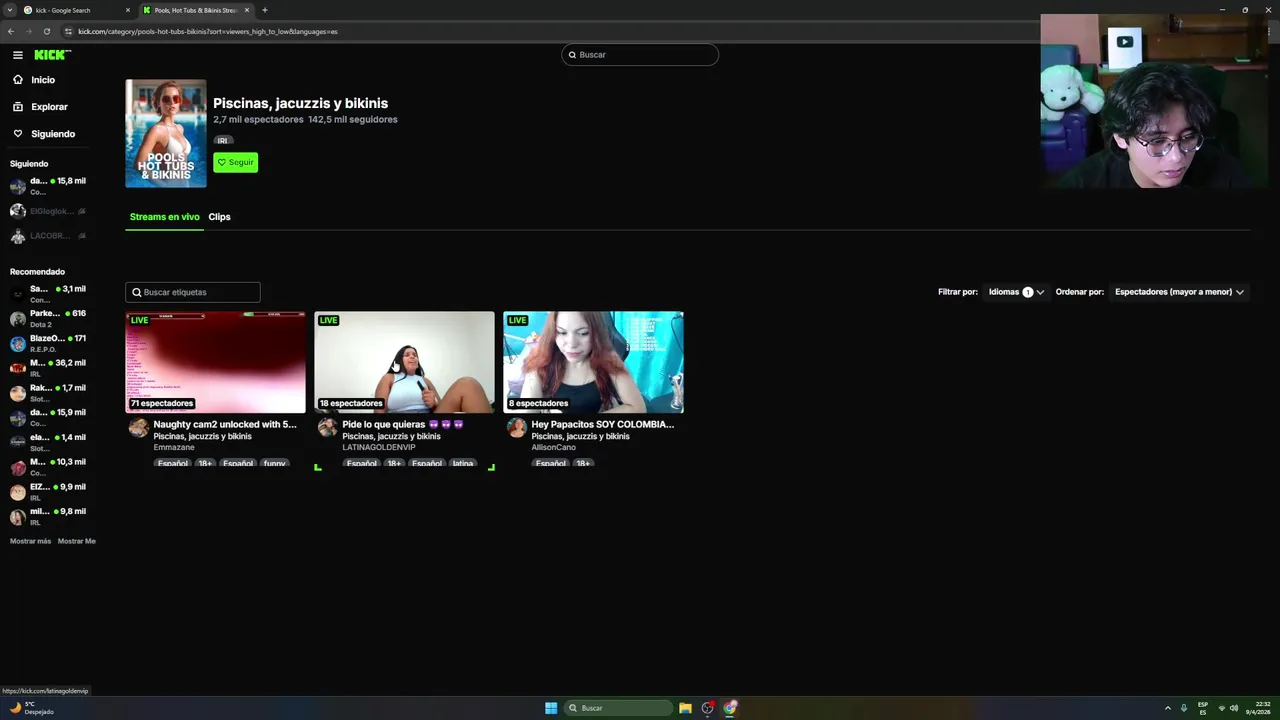Open the Sa... recommended channel with 3,1 mil
The image size is (1280, 720).
48,294
